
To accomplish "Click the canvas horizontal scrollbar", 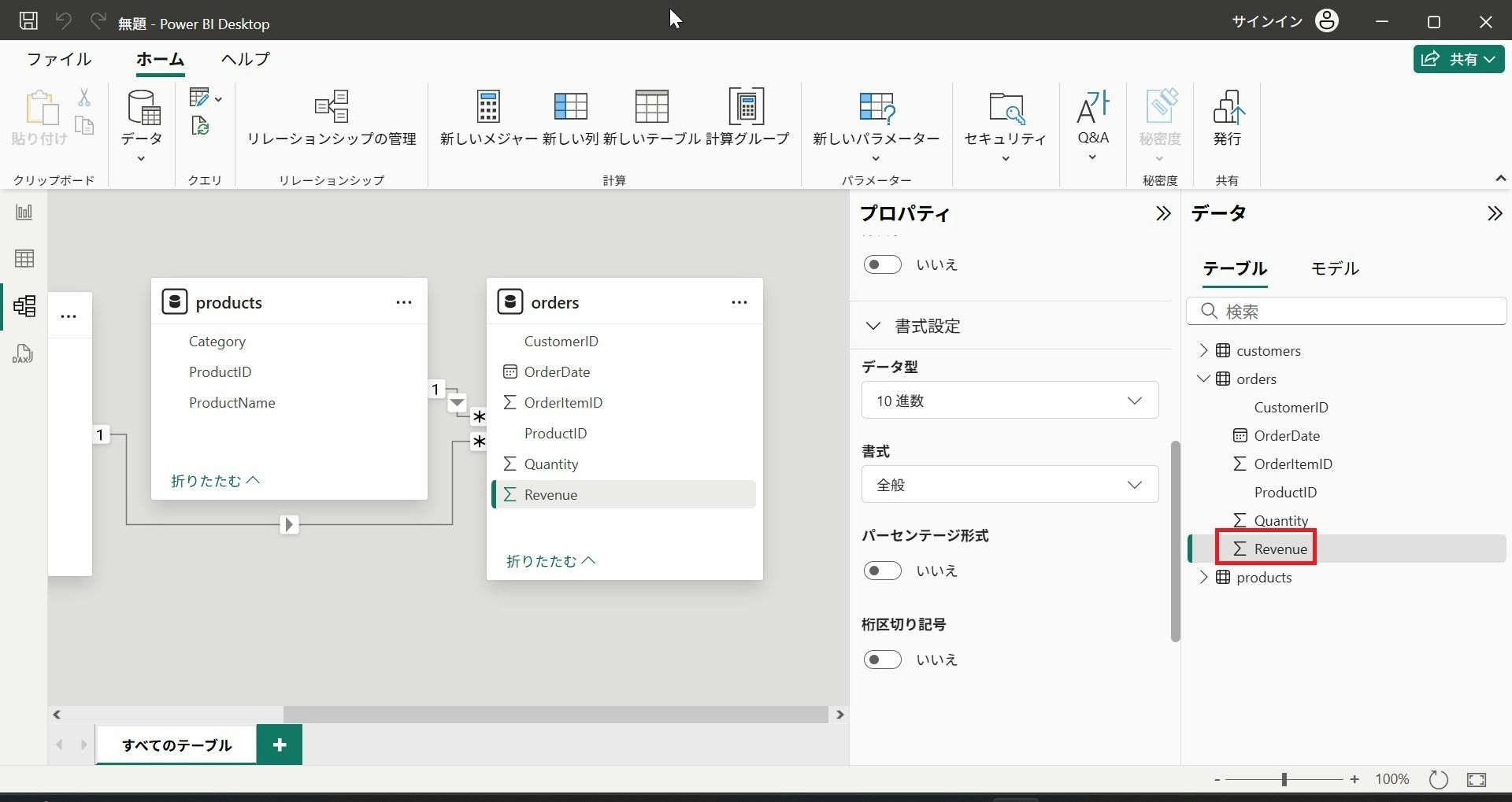I will pos(556,714).
